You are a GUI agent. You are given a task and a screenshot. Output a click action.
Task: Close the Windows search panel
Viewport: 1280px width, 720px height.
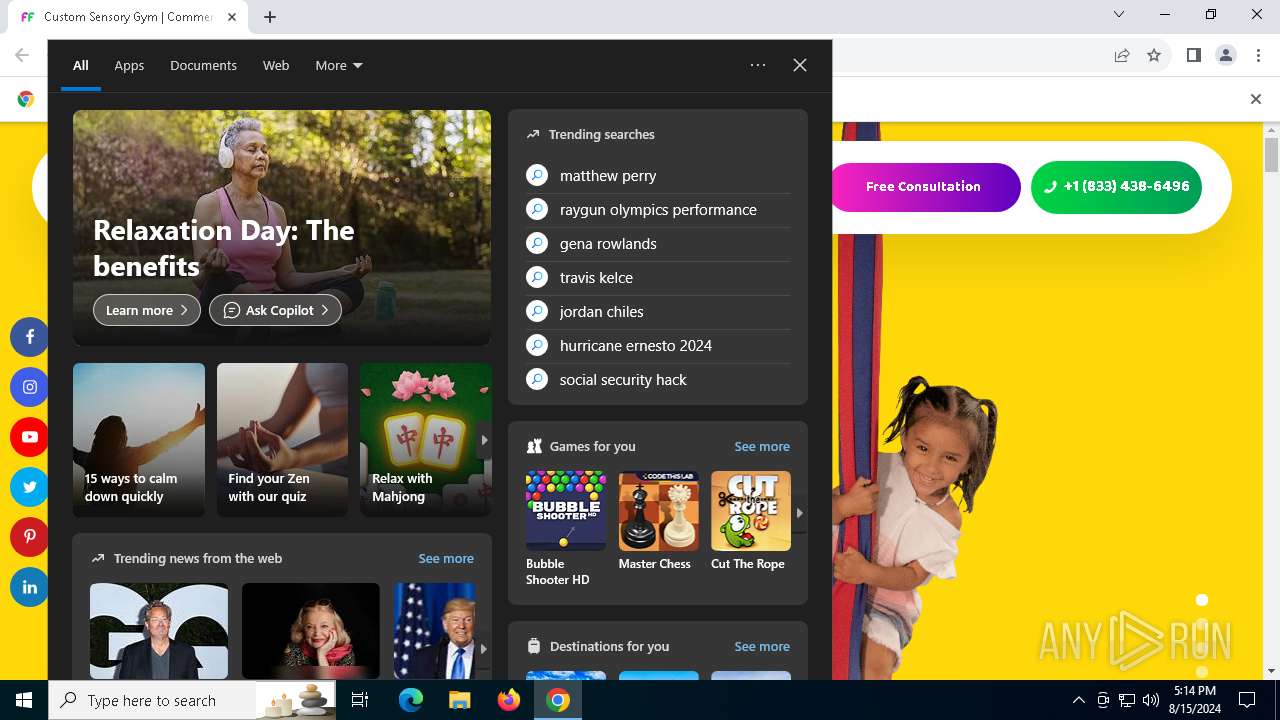(x=800, y=65)
